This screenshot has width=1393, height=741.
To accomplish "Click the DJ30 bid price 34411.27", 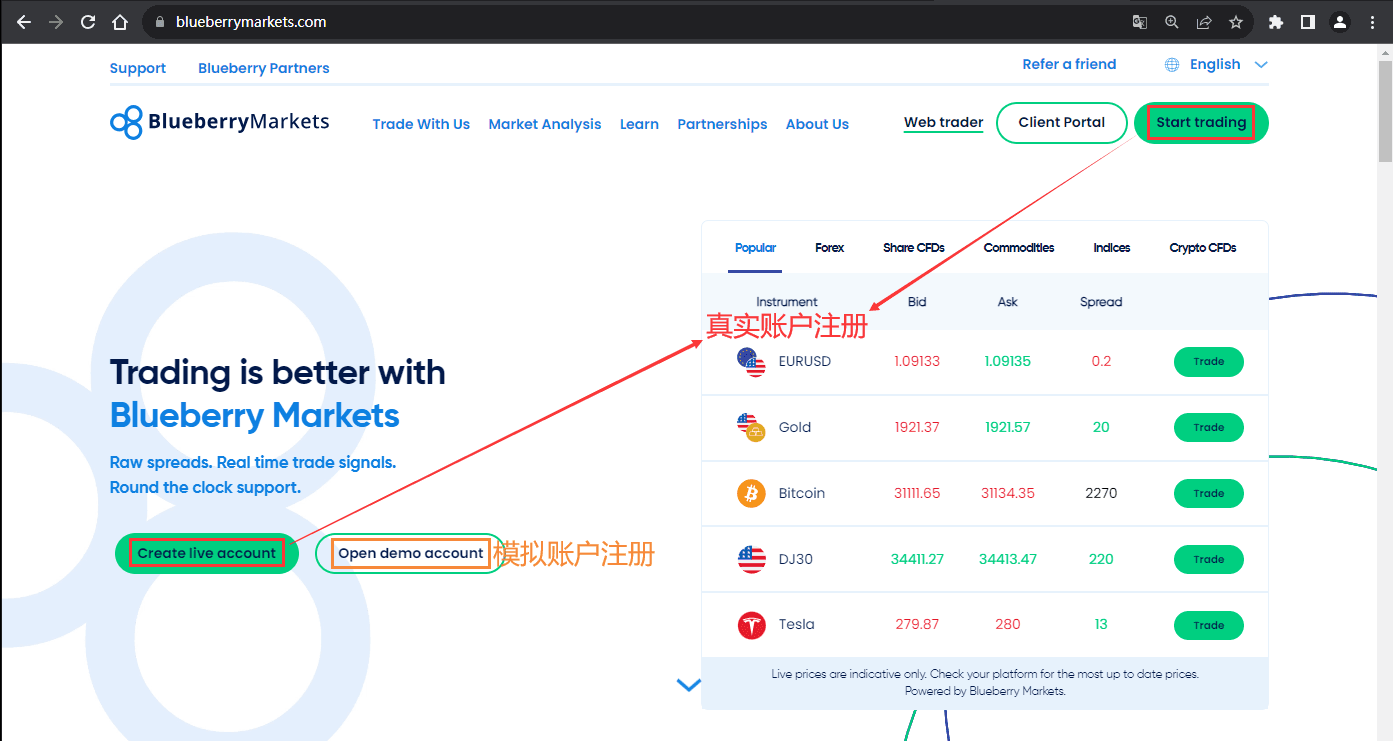I will click(x=917, y=559).
